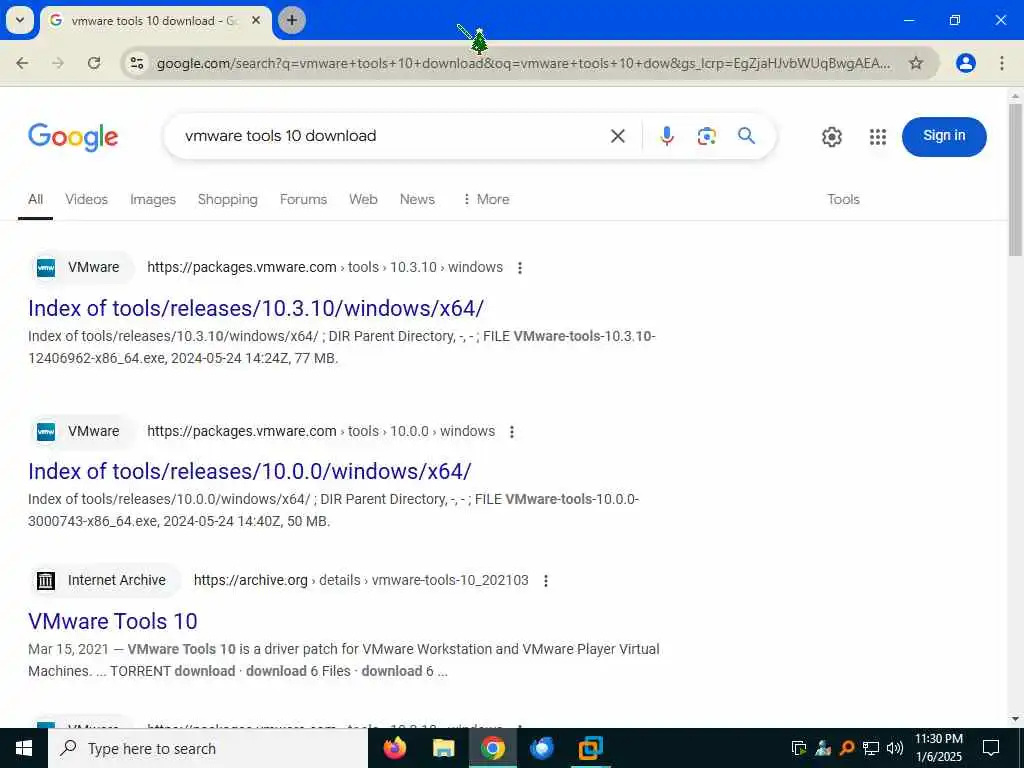Reload the page with the refresh icon
The image size is (1024, 768).
(94, 63)
